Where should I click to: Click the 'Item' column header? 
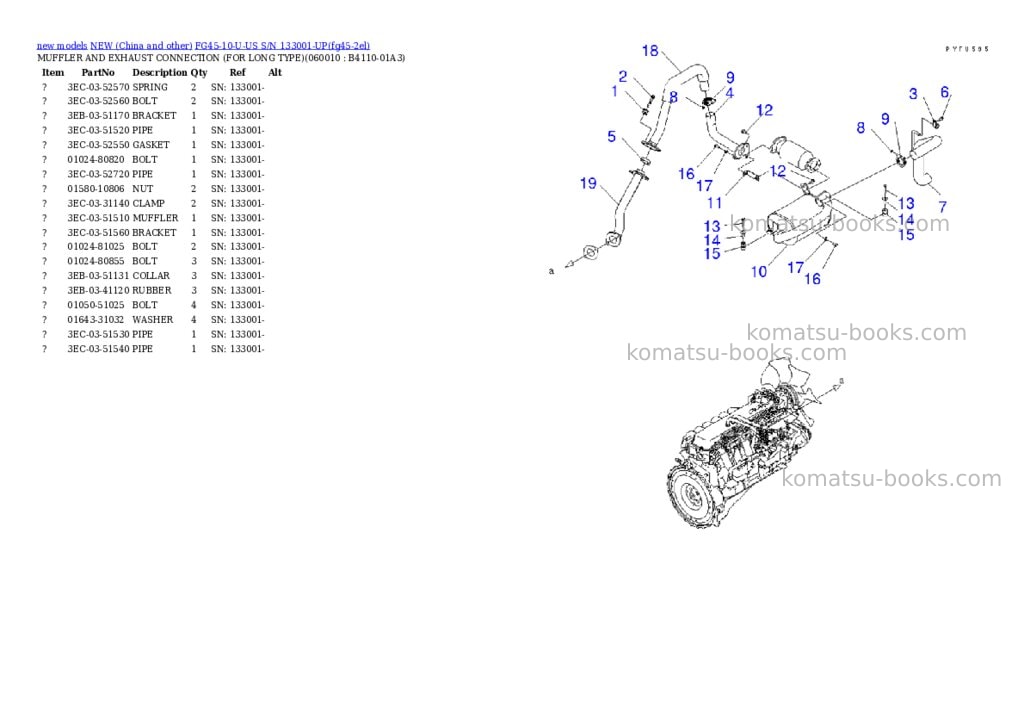(x=53, y=72)
